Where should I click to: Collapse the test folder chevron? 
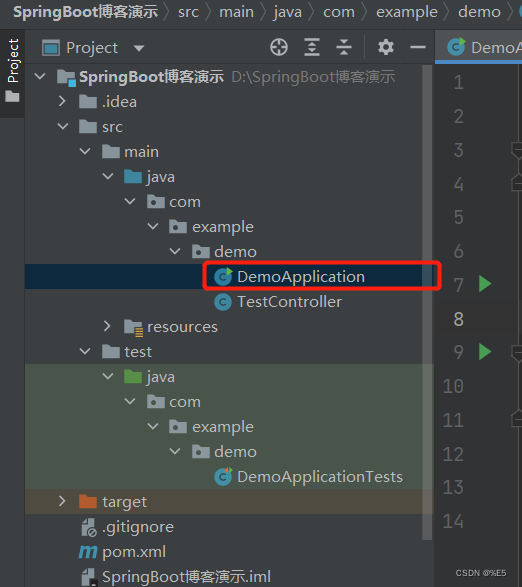coord(85,352)
